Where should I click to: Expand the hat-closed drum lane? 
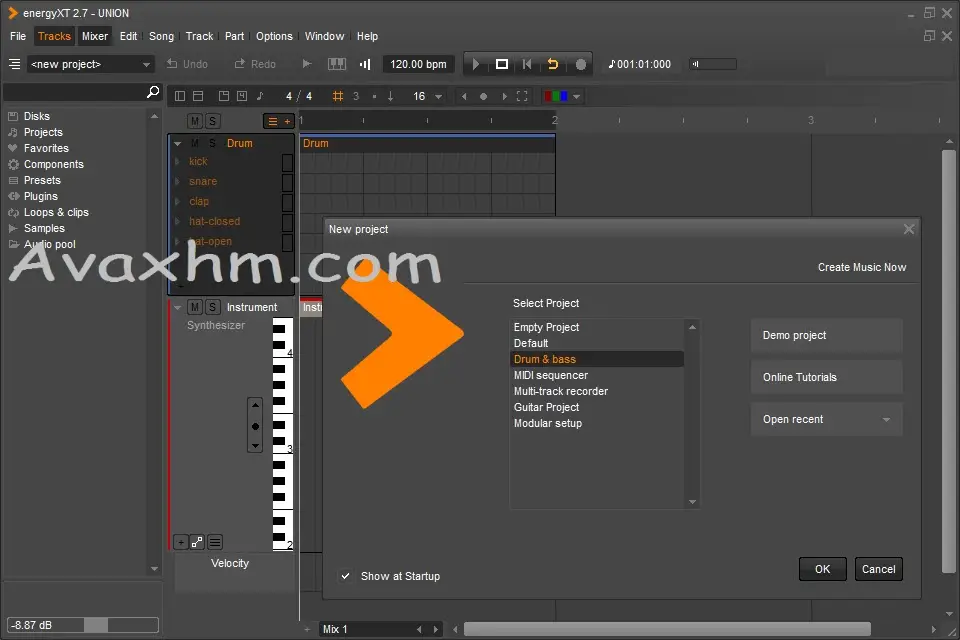pos(178,221)
